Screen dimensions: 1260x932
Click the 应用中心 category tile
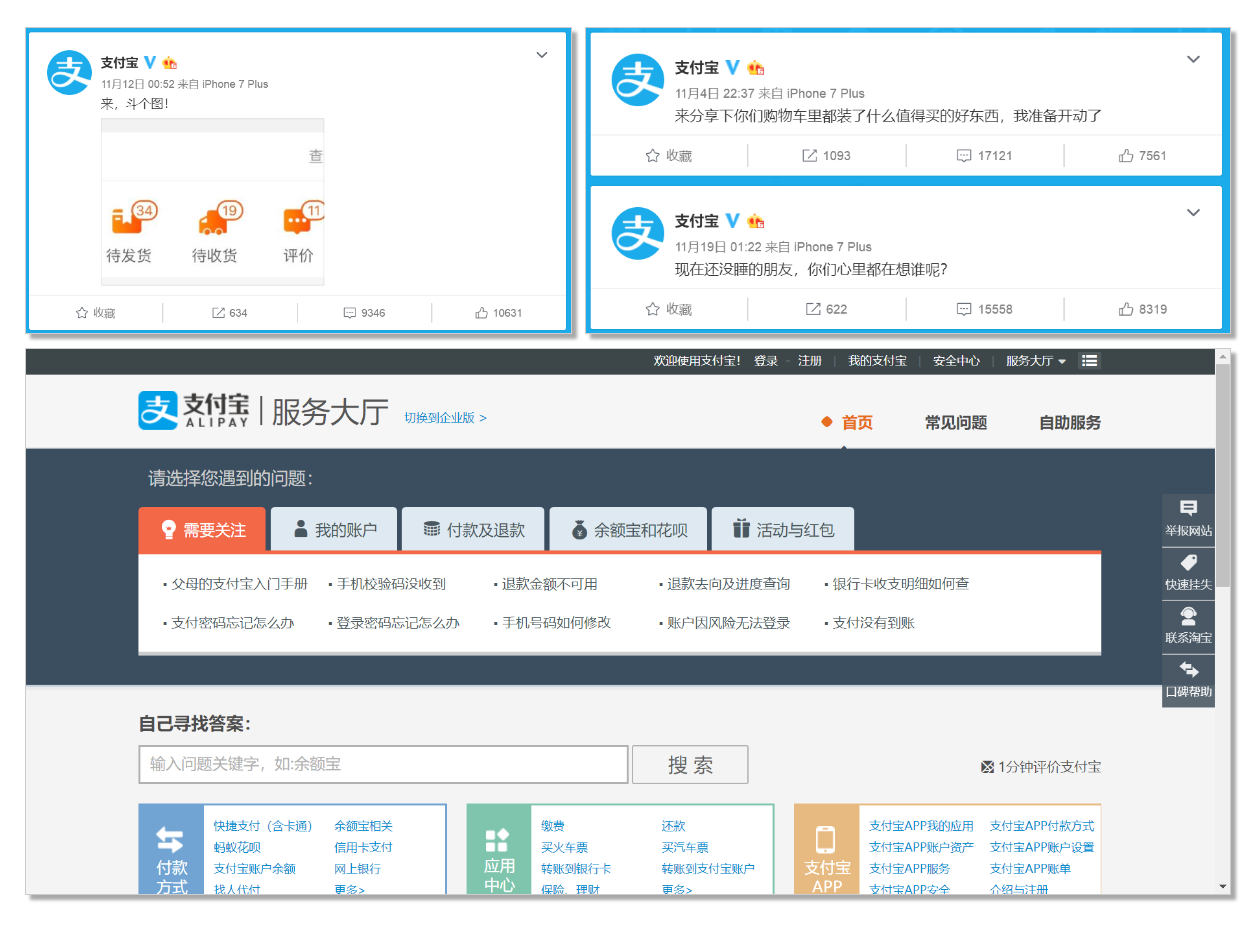498,849
